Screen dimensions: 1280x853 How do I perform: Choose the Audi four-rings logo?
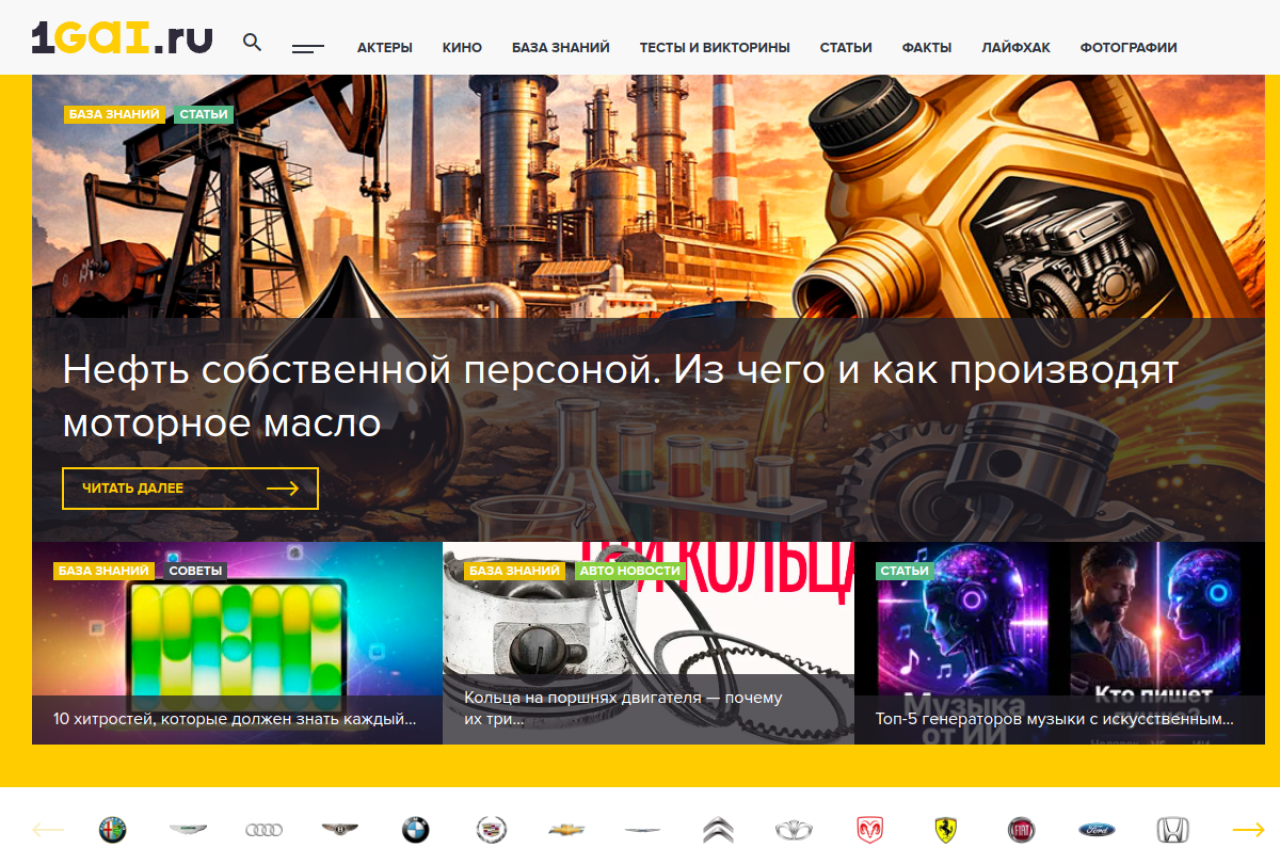pos(264,830)
